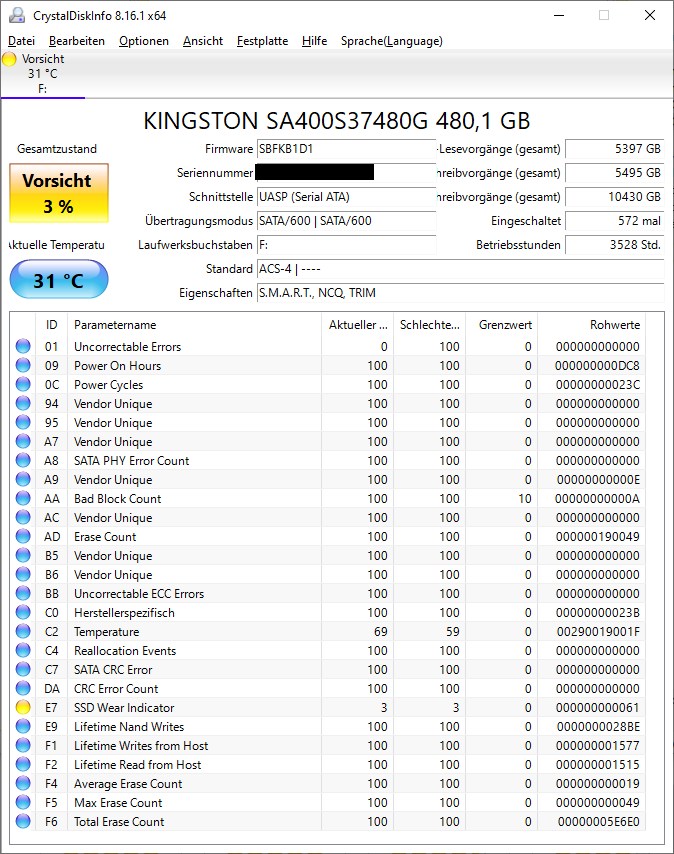Image resolution: width=674 pixels, height=854 pixels.
Task: Click the Parametername column header
Action: (115, 325)
